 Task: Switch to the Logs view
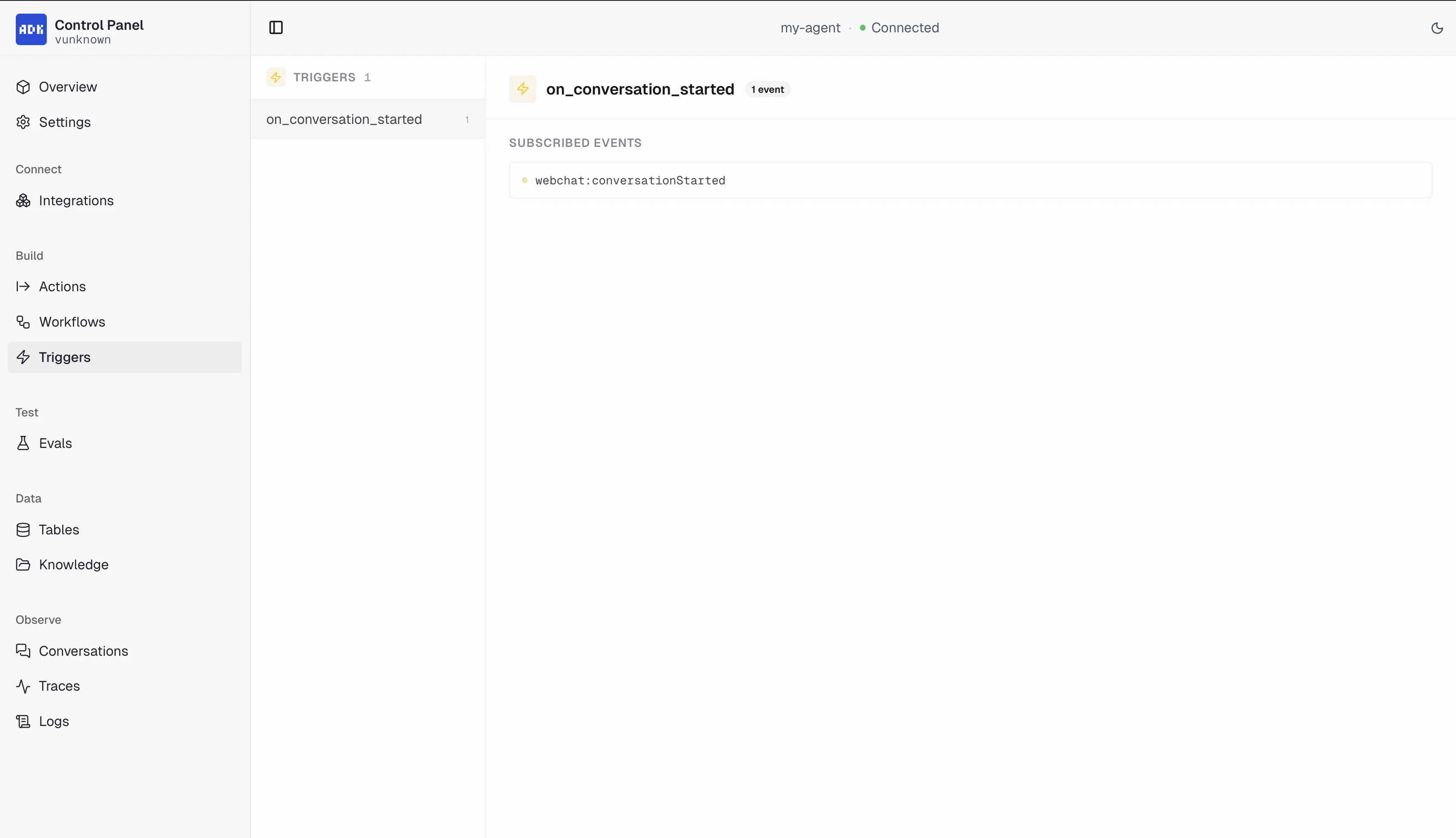coord(54,720)
